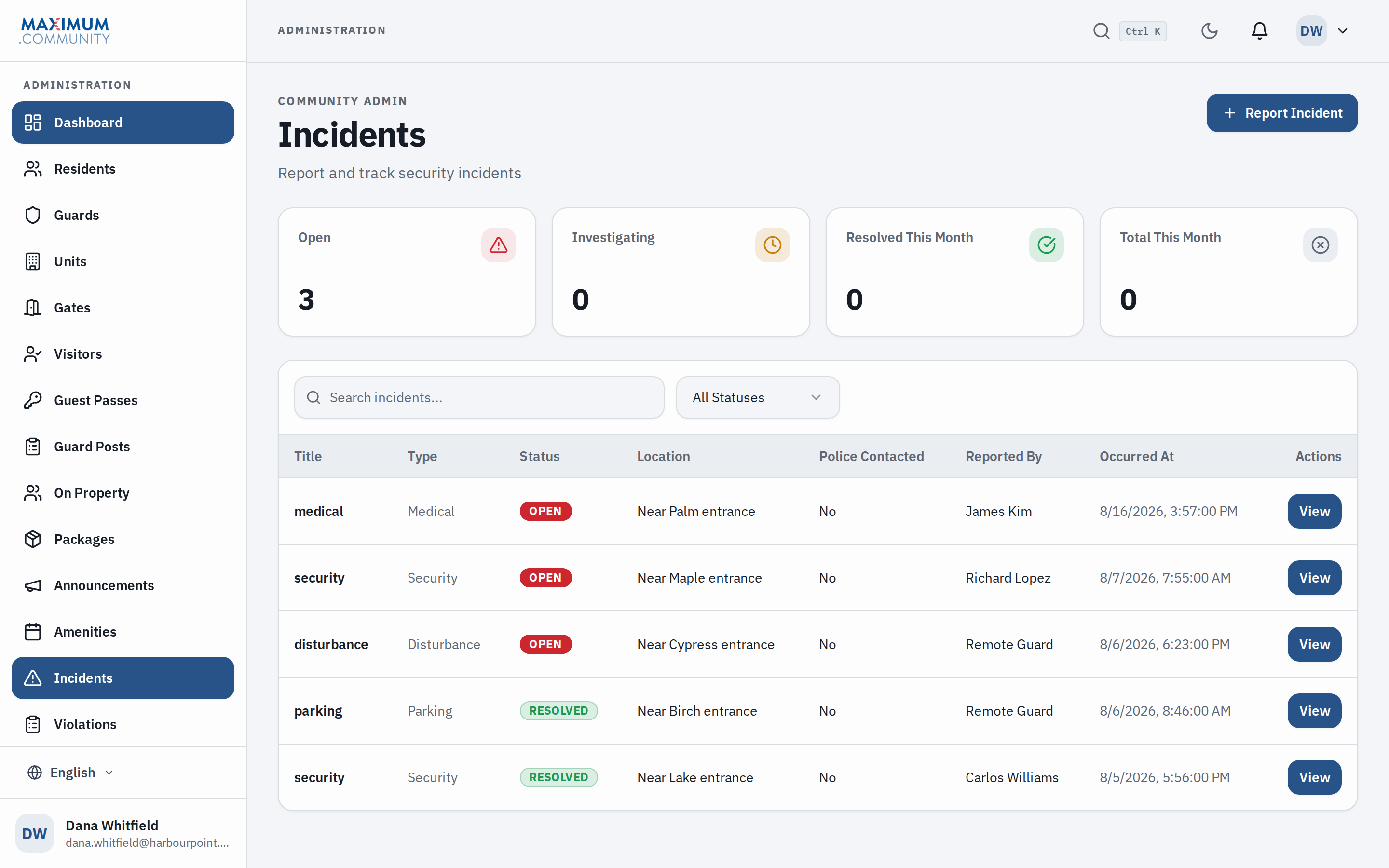
Task: View the medical incident by James Kim
Action: click(1314, 511)
